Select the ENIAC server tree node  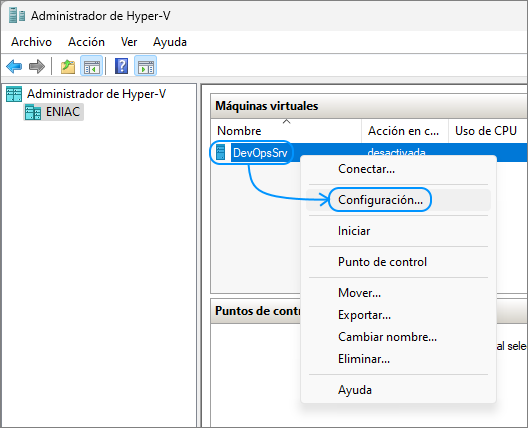tap(63, 112)
